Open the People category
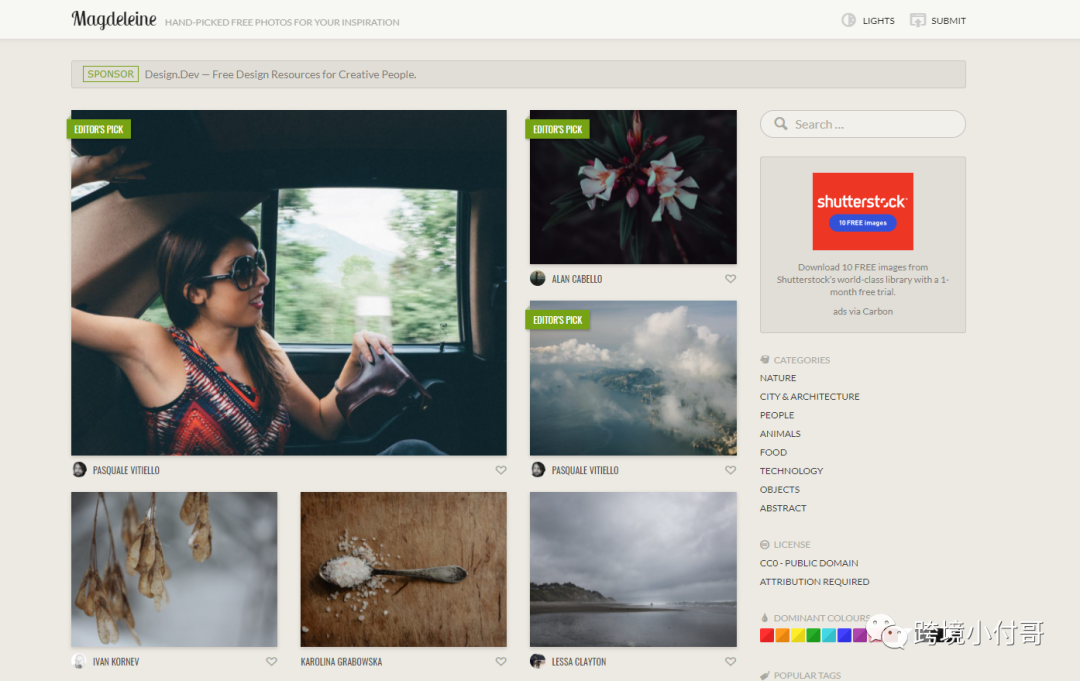This screenshot has height=681, width=1080. 777,415
